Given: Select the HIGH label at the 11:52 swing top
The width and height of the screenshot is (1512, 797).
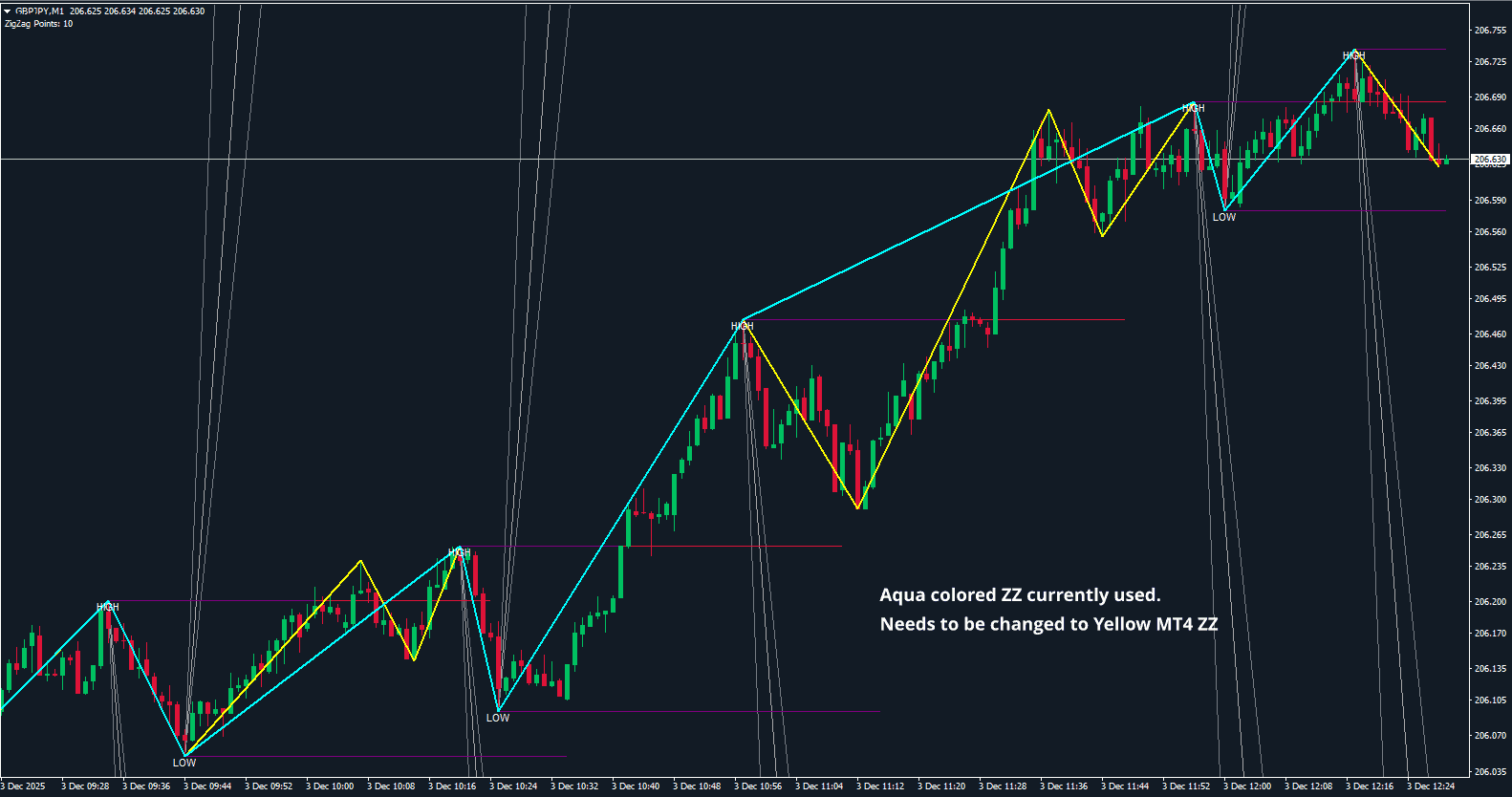Looking at the screenshot, I should pyautogui.click(x=1194, y=108).
